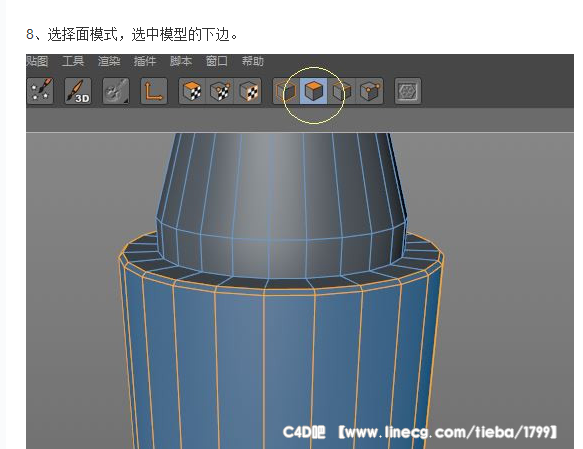Open the 渲染 menu
The image size is (583, 449).
click(x=109, y=61)
